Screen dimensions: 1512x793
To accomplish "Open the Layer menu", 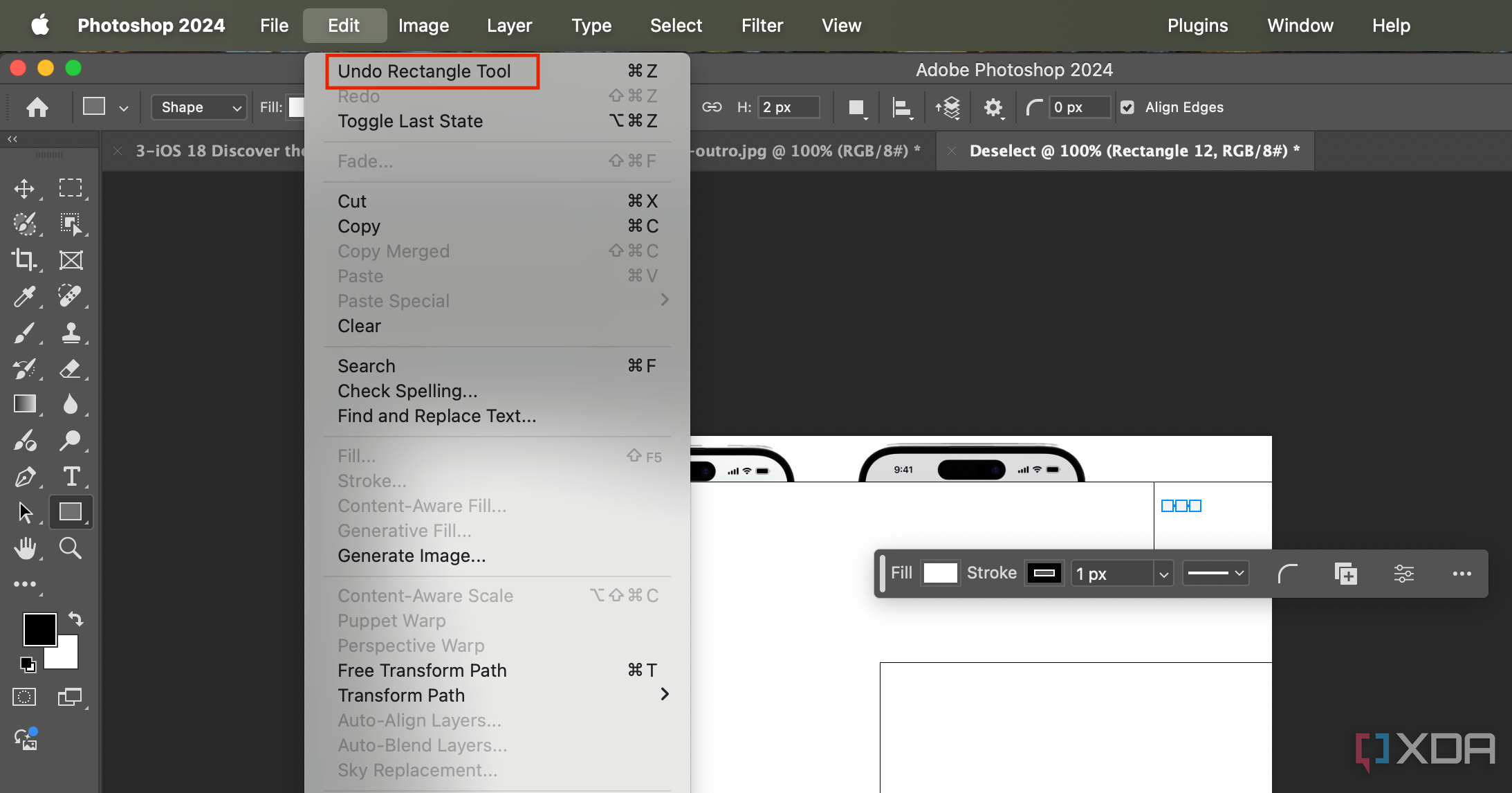I will (x=509, y=26).
